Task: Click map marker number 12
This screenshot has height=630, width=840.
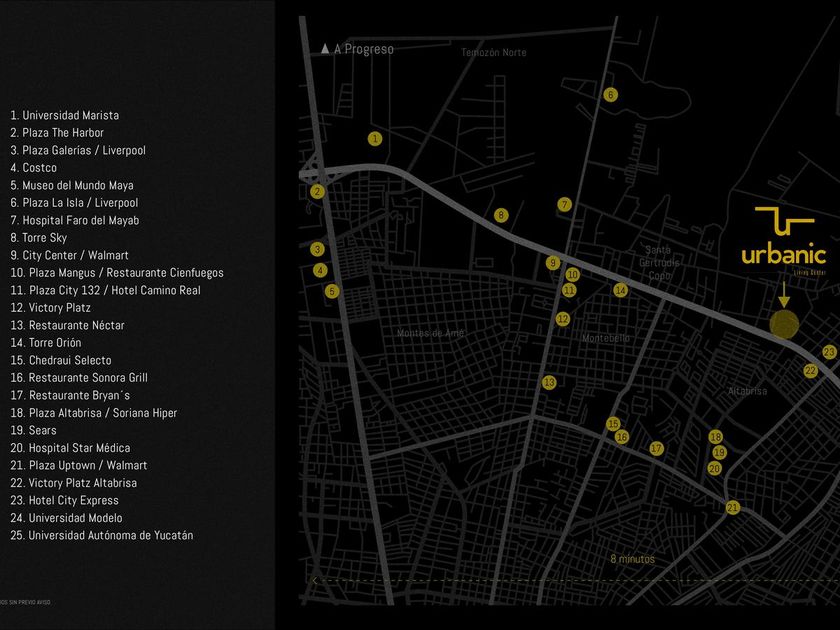Action: click(562, 319)
